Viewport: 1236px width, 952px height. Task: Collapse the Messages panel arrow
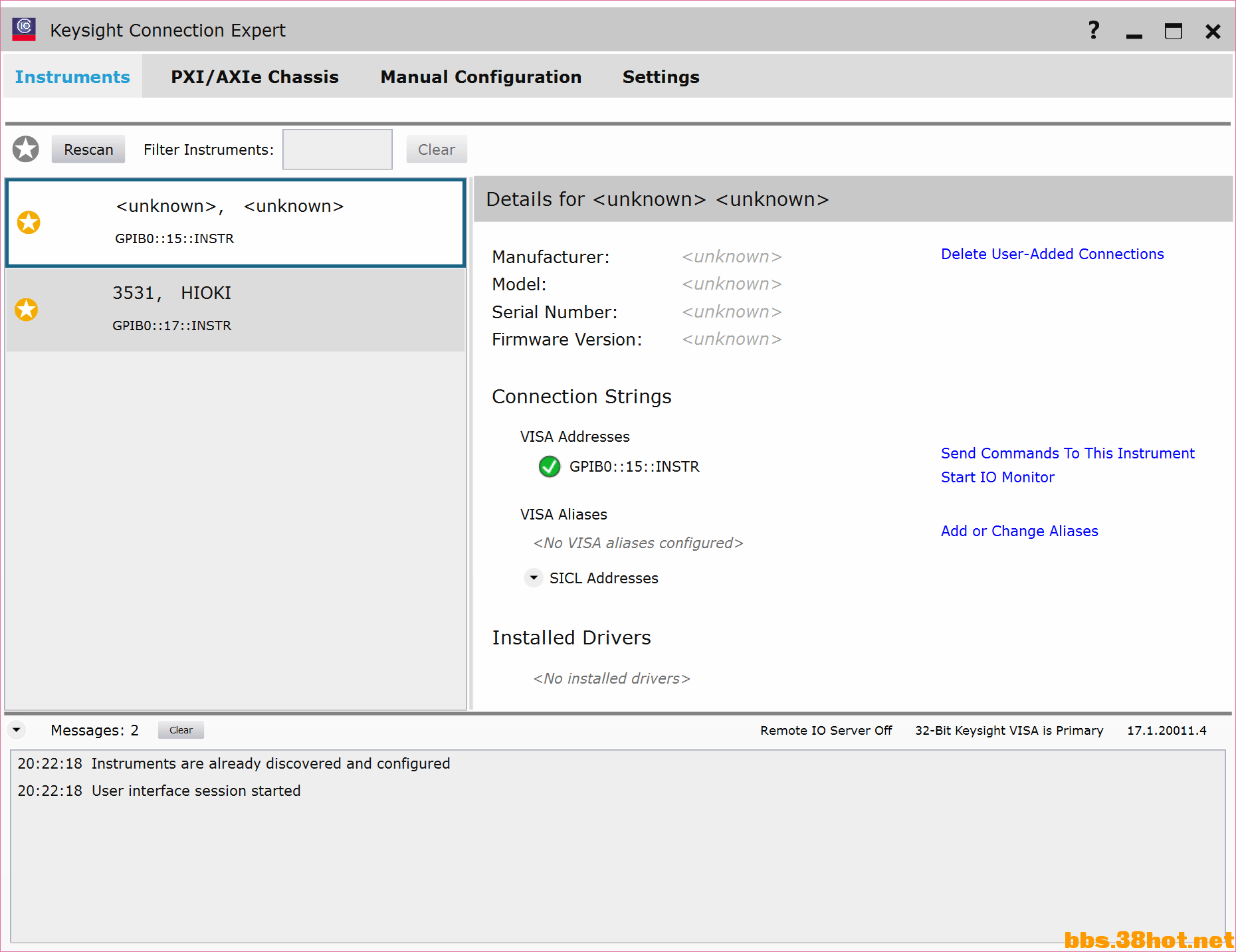tap(17, 730)
